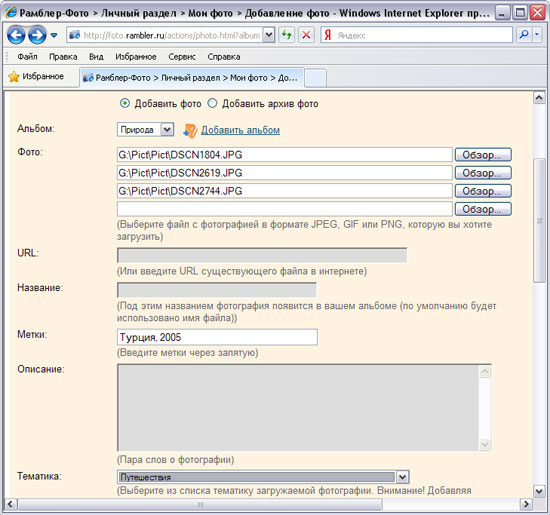550x515 pixels.
Task: Open the Вид menu
Action: 96,57
